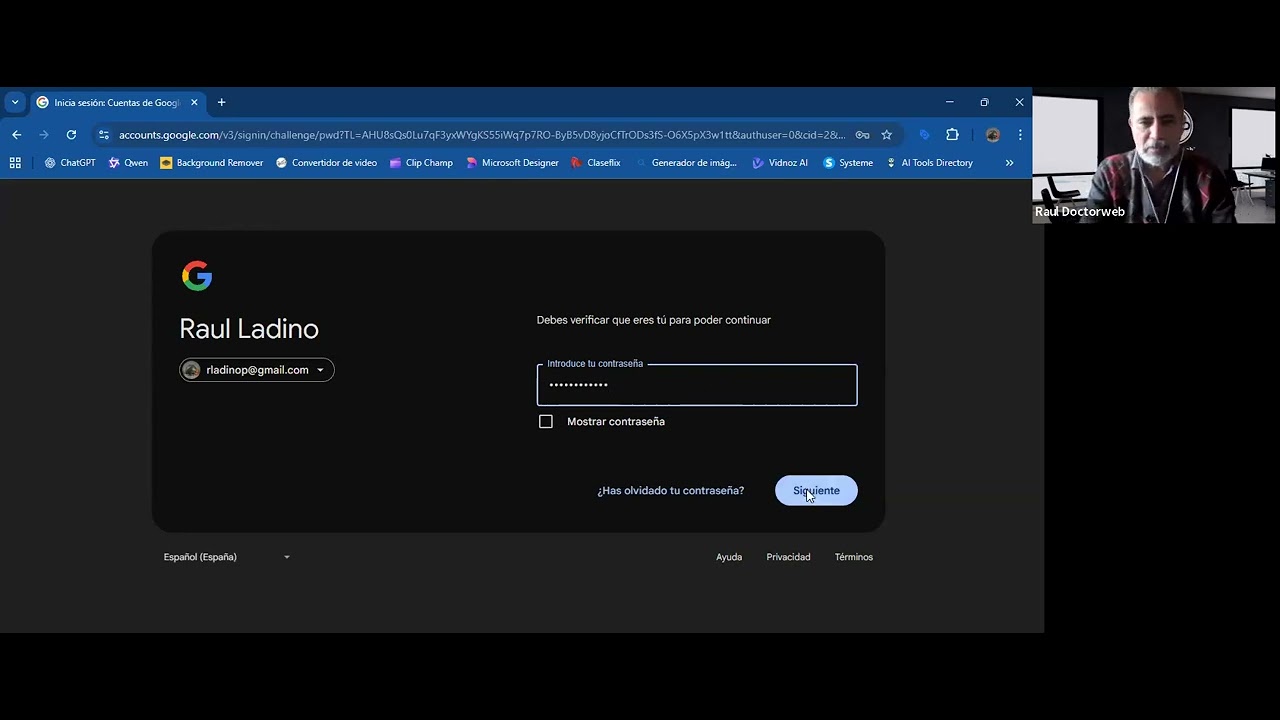Open the Generador de imág... bookmark
The width and height of the screenshot is (1280, 720).
click(686, 163)
